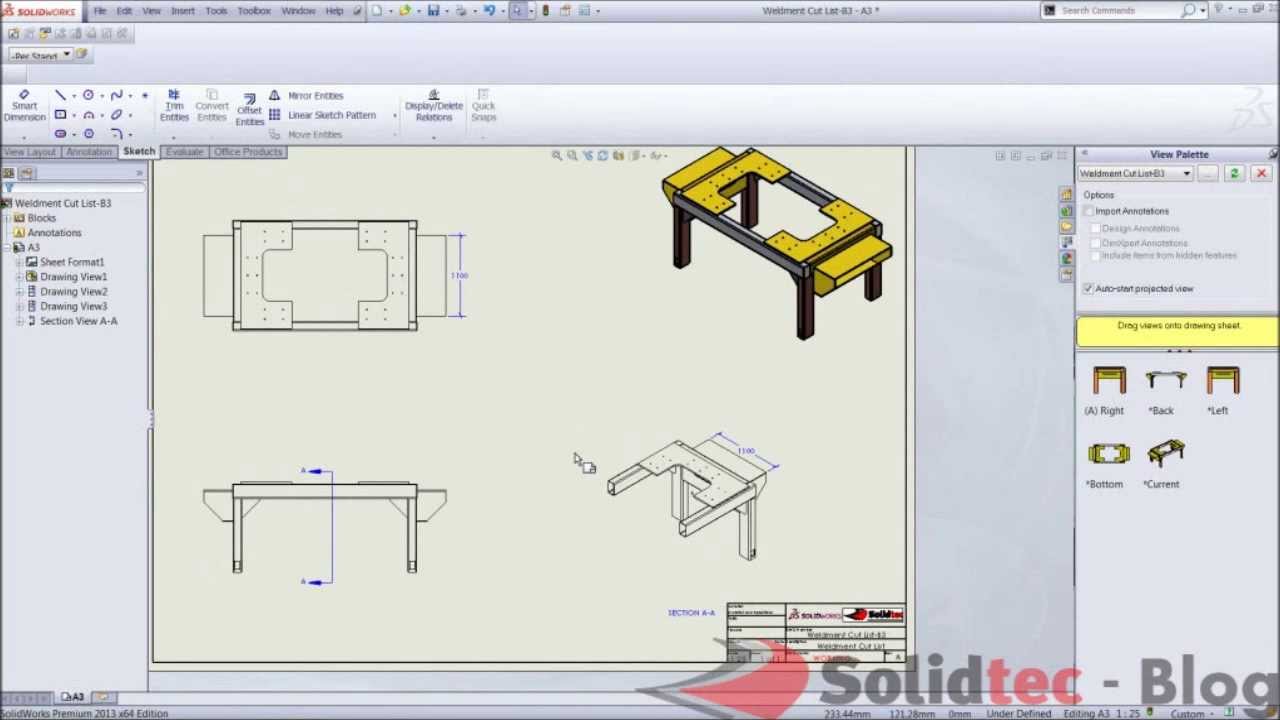Open File Explorer tab in task pane
This screenshot has height=720, width=1280.
[x=1066, y=226]
